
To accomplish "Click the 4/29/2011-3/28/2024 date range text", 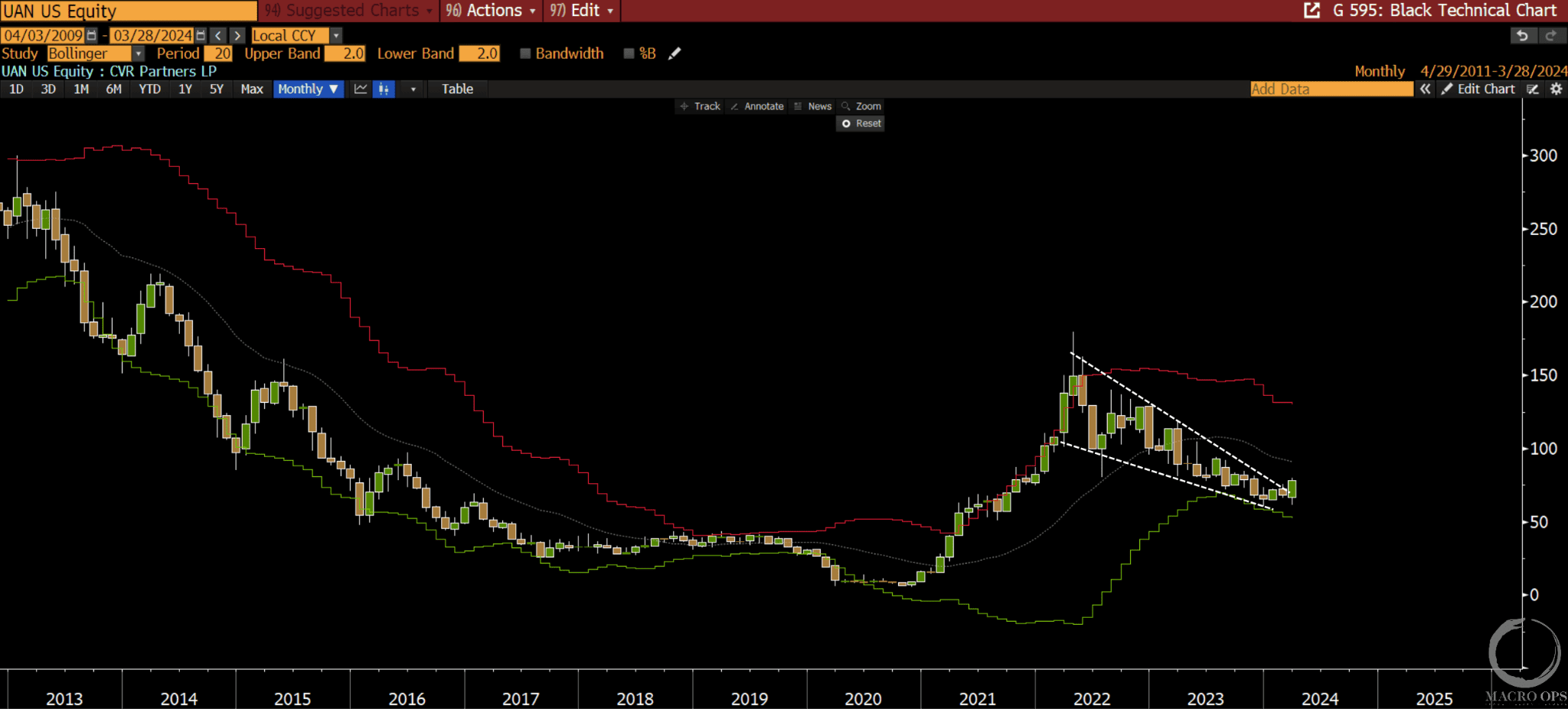I will (1493, 71).
